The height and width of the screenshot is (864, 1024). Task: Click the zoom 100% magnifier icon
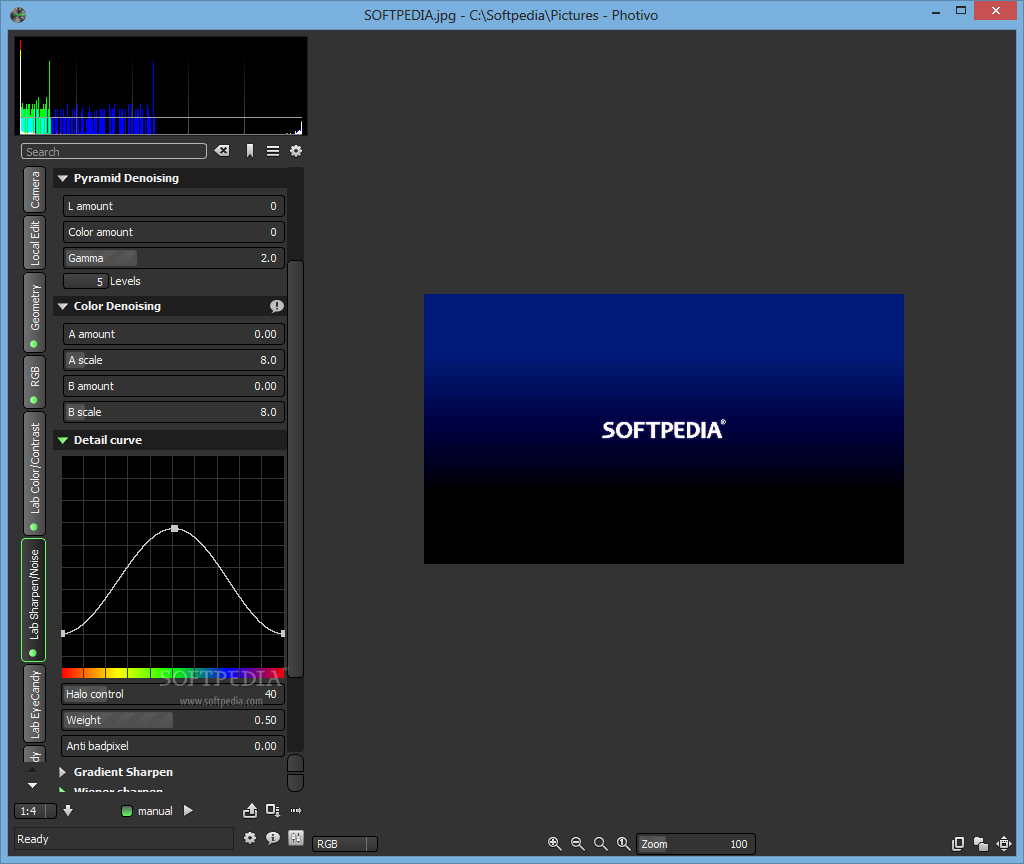(624, 844)
